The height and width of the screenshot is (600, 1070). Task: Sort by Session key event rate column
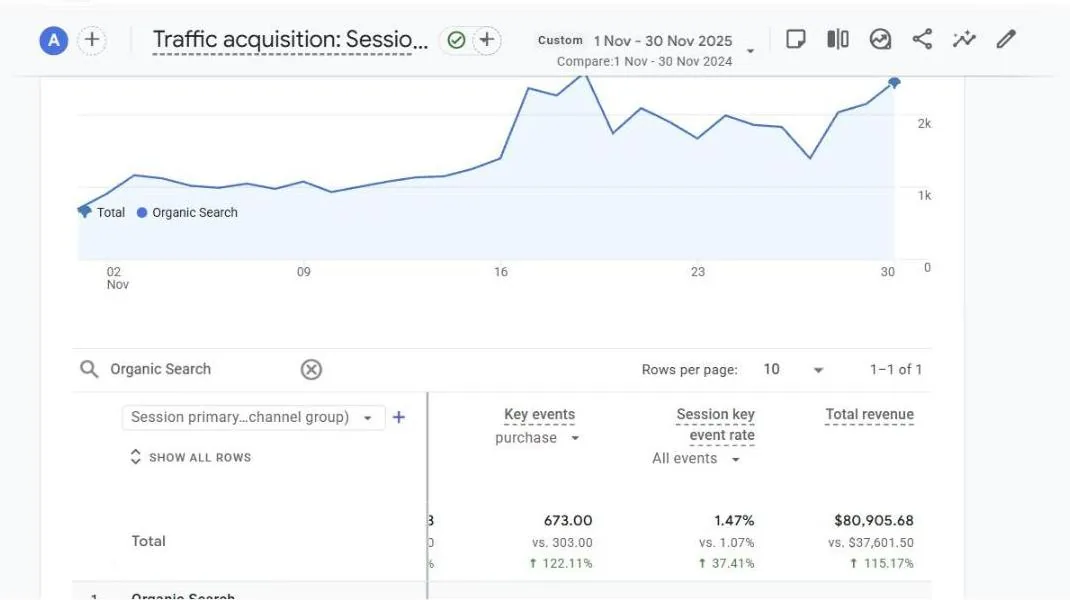[715, 425]
